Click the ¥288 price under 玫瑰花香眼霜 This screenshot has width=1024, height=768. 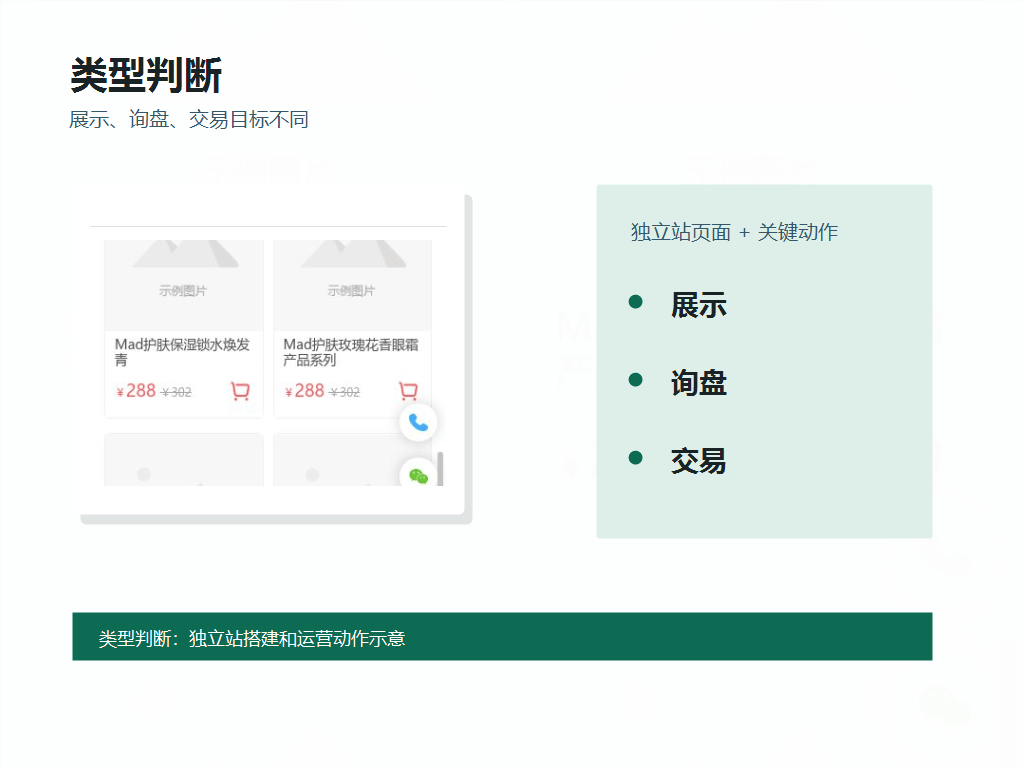pyautogui.click(x=304, y=391)
